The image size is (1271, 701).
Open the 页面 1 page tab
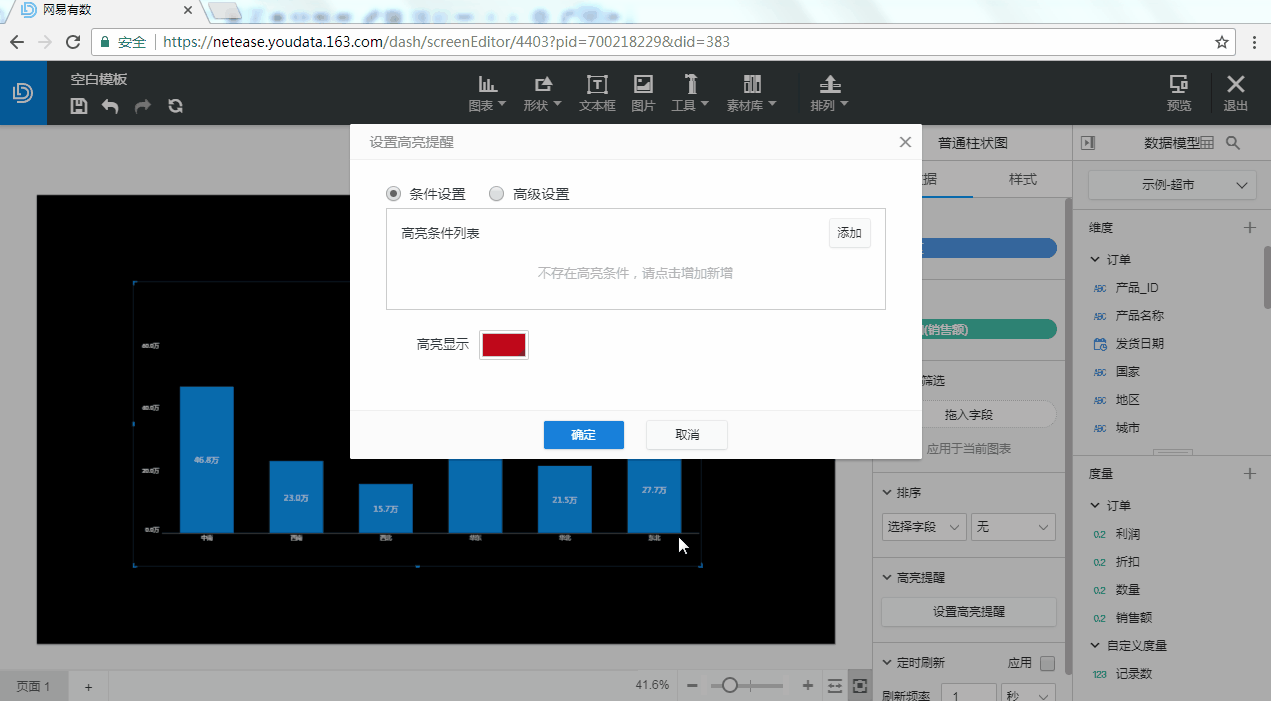[x=33, y=686]
